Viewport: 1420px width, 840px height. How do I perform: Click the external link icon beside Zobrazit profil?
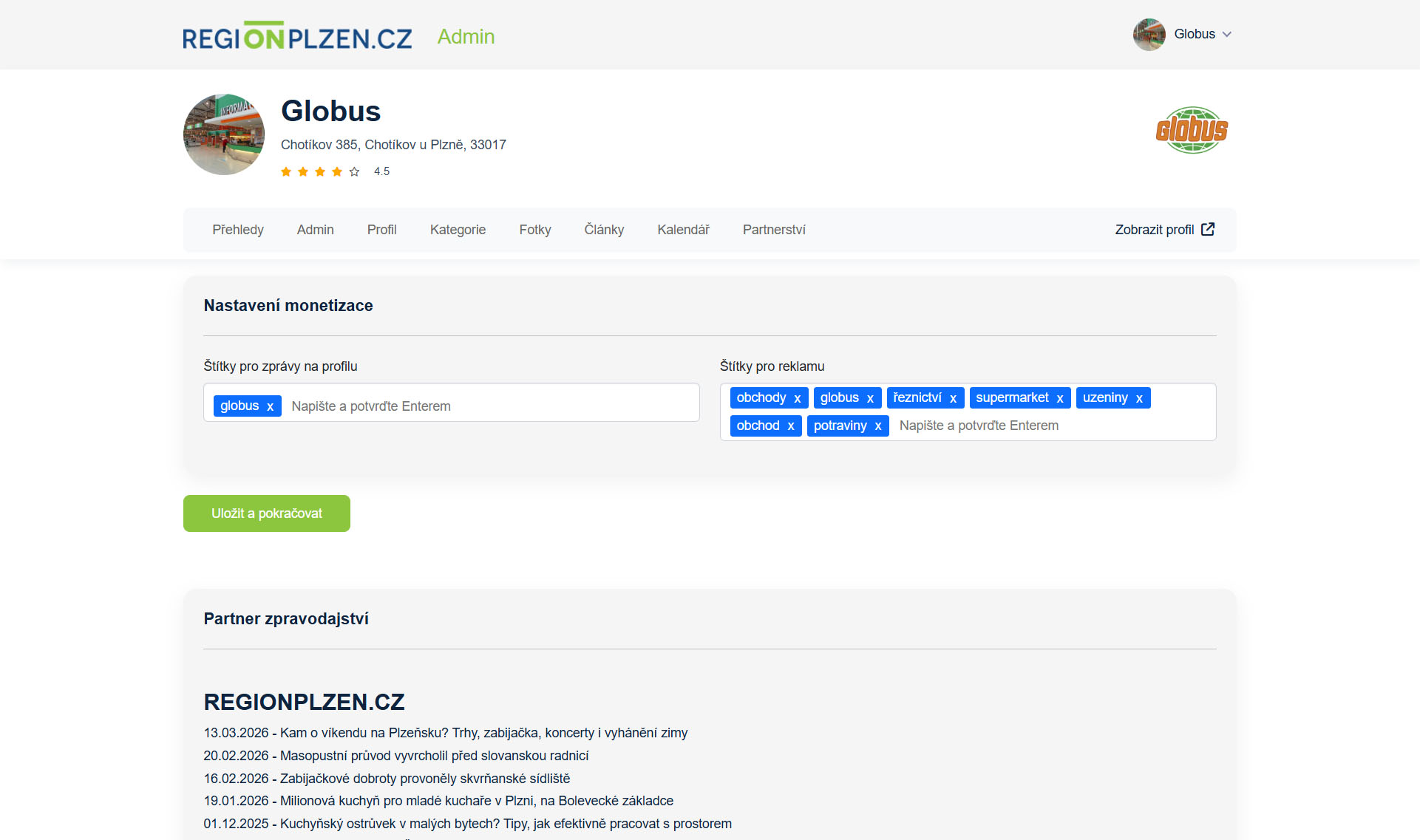pyautogui.click(x=1208, y=229)
